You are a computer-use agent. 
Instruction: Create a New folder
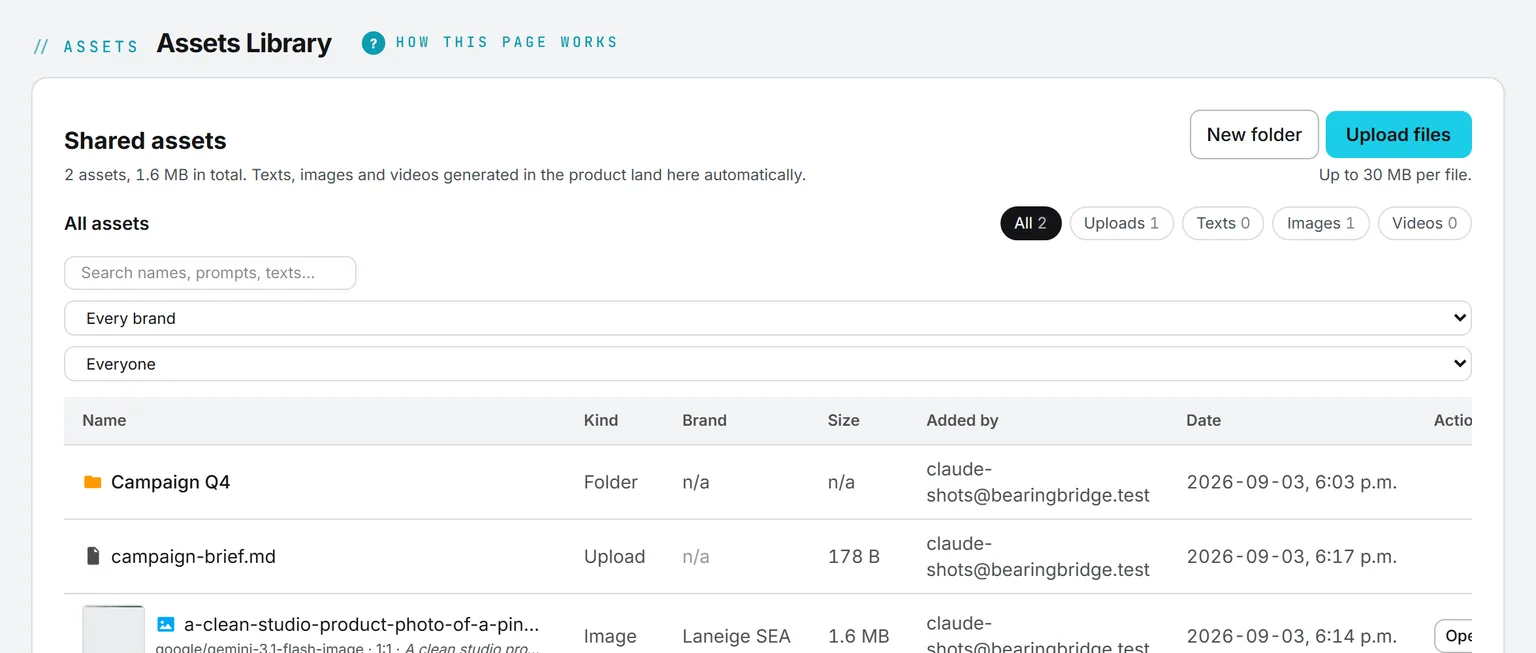(1254, 135)
